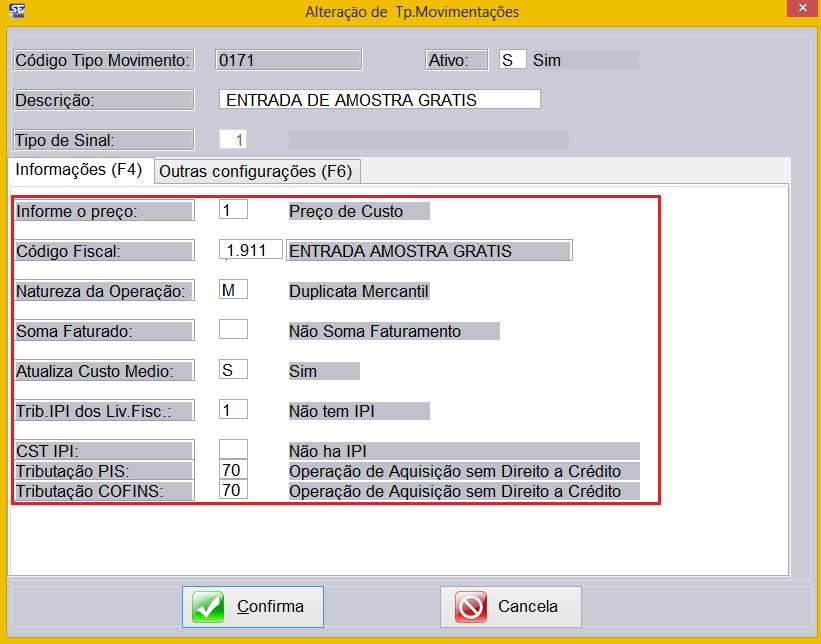Click the red prohibition icon on Cancela

[x=470, y=607]
